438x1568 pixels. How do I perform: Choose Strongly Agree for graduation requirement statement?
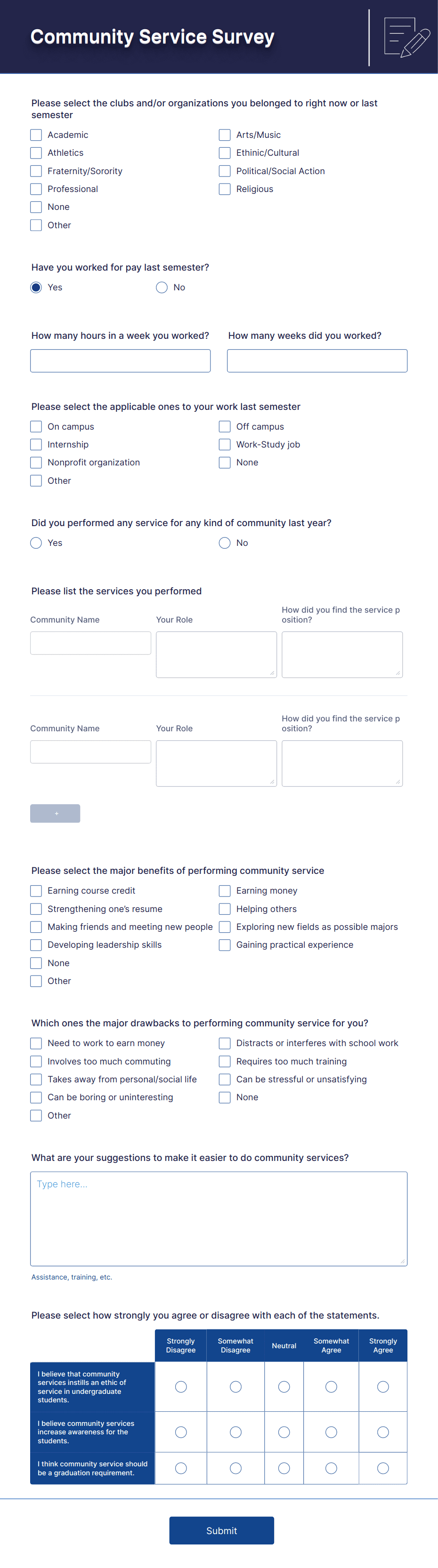pos(383,1468)
